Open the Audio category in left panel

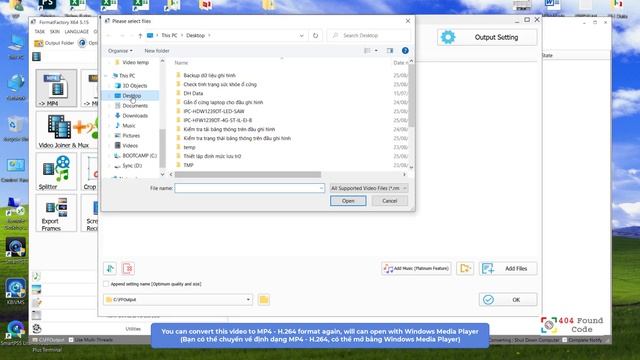(x=36, y=276)
